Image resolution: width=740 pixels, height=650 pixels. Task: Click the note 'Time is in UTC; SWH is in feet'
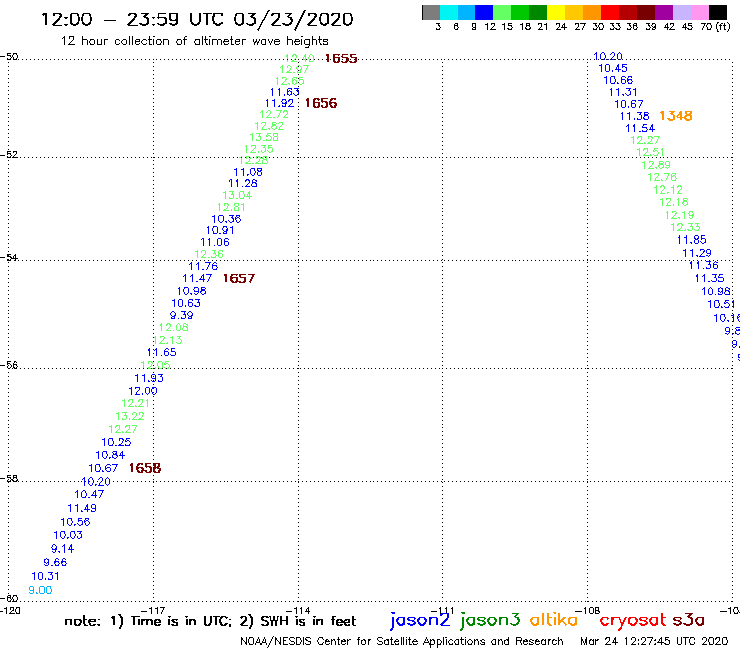click(x=210, y=621)
